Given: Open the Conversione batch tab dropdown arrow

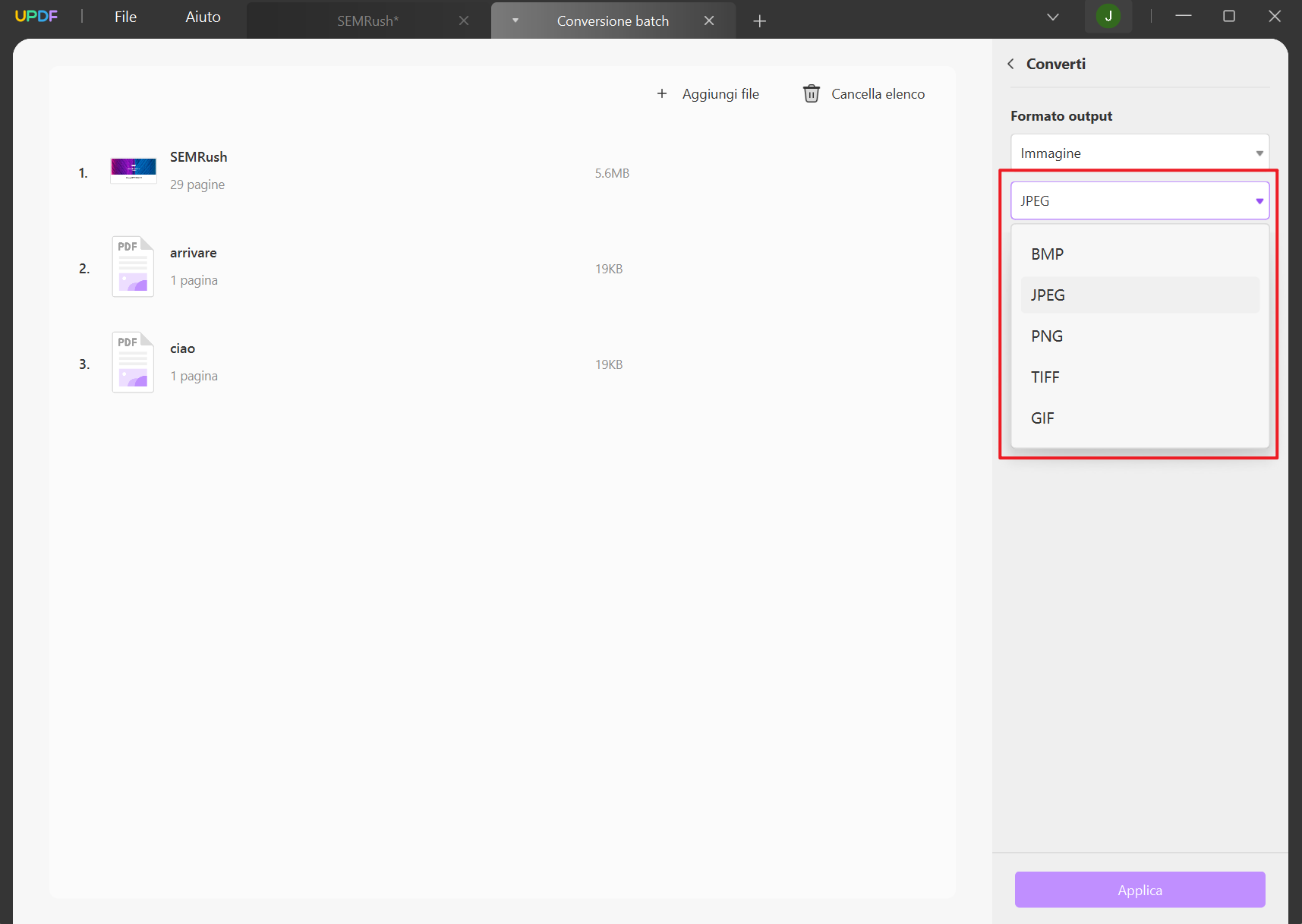Looking at the screenshot, I should (515, 20).
